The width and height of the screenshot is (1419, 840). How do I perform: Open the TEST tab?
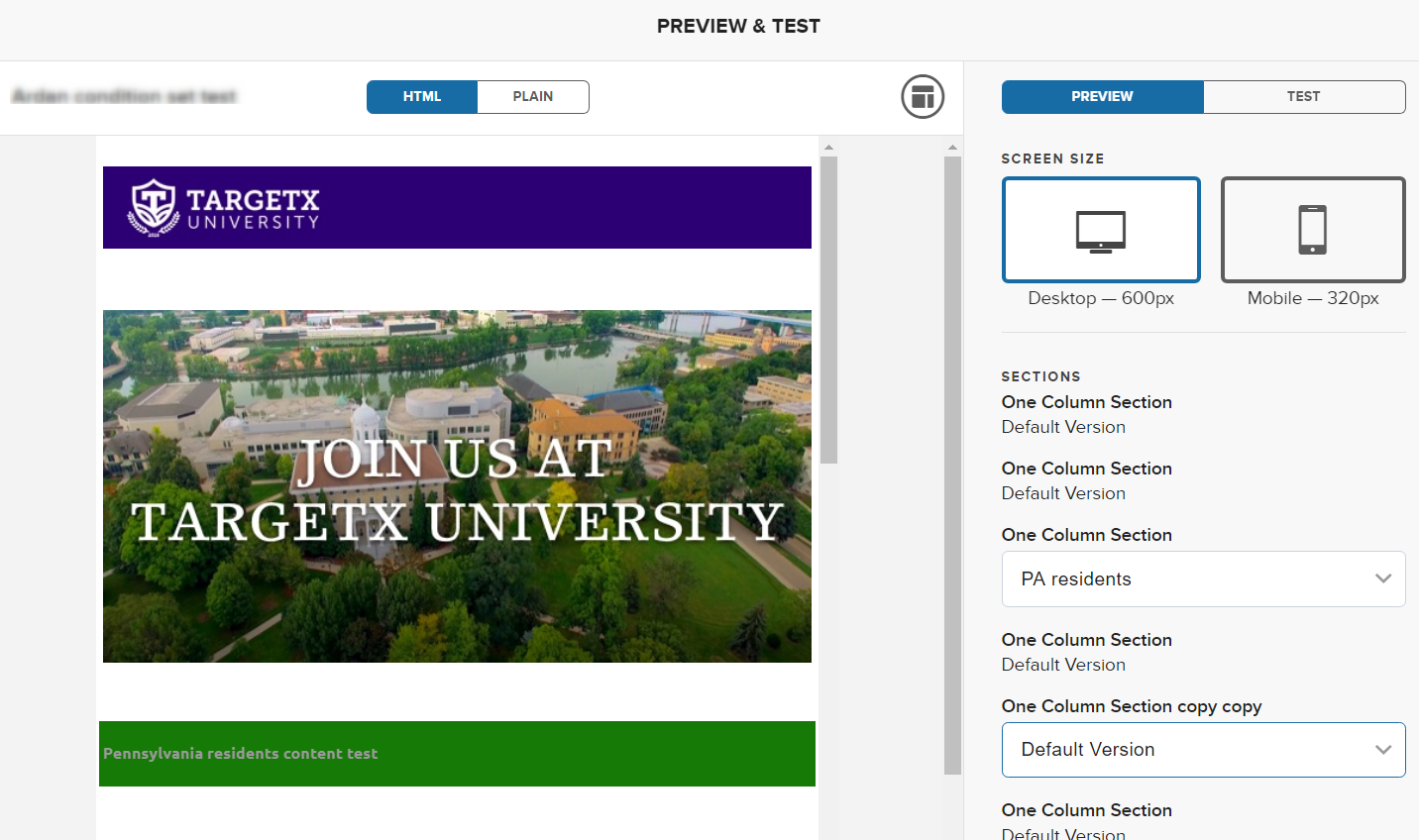[1304, 97]
